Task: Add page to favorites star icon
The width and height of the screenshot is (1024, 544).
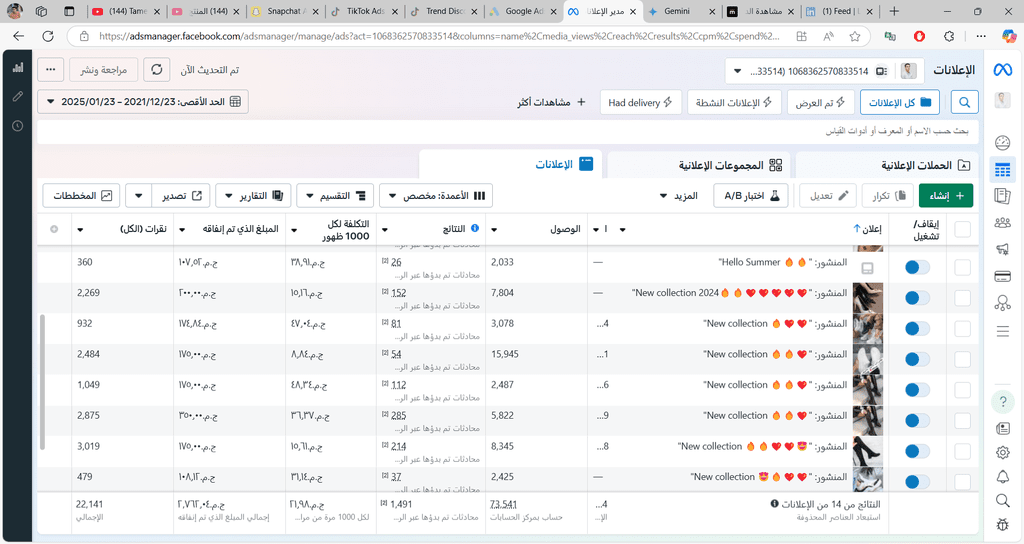Action: tap(855, 37)
